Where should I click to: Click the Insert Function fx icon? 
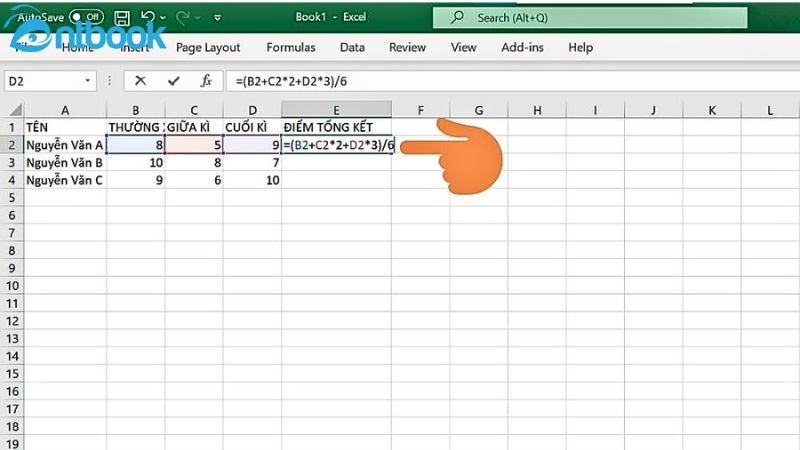206,81
